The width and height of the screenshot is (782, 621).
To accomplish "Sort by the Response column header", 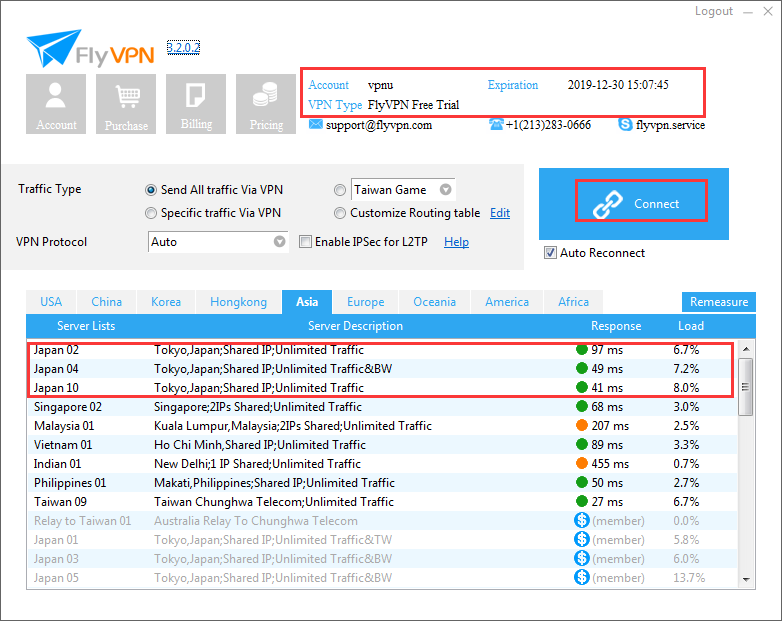I will [x=616, y=326].
